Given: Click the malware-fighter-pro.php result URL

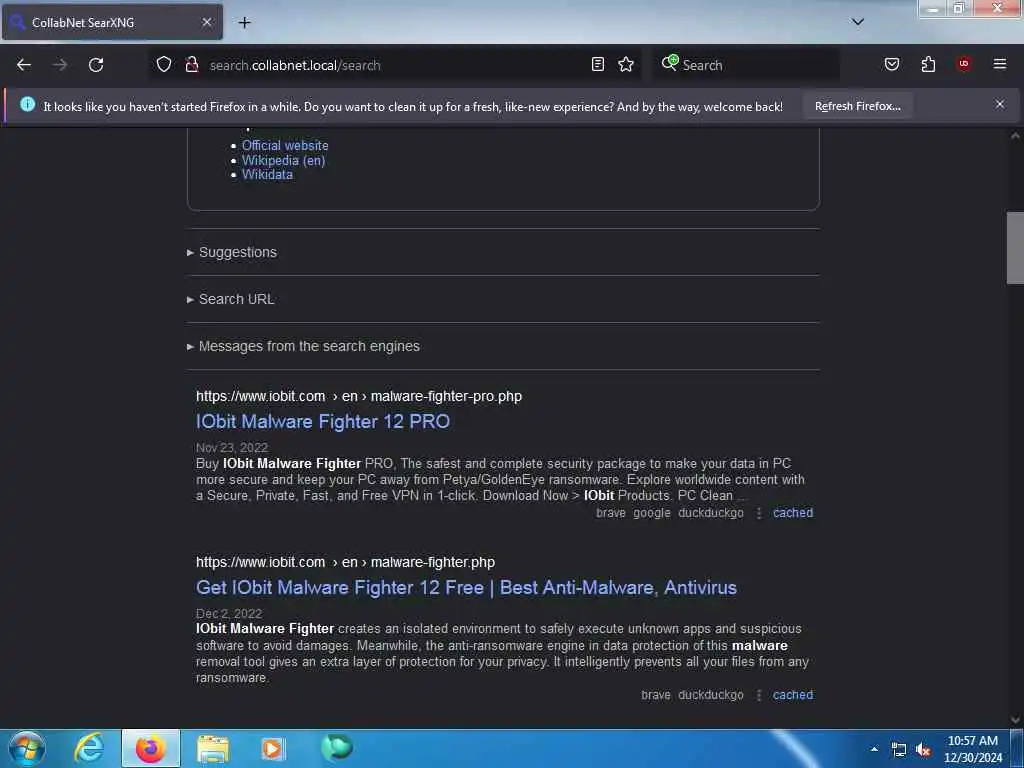Looking at the screenshot, I should pyautogui.click(x=359, y=396).
